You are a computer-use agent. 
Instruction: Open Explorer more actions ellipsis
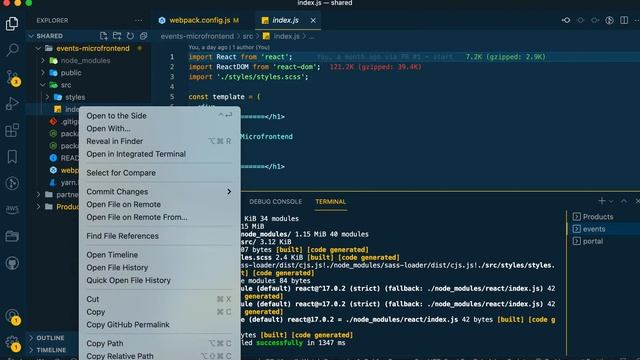pyautogui.click(x=139, y=20)
